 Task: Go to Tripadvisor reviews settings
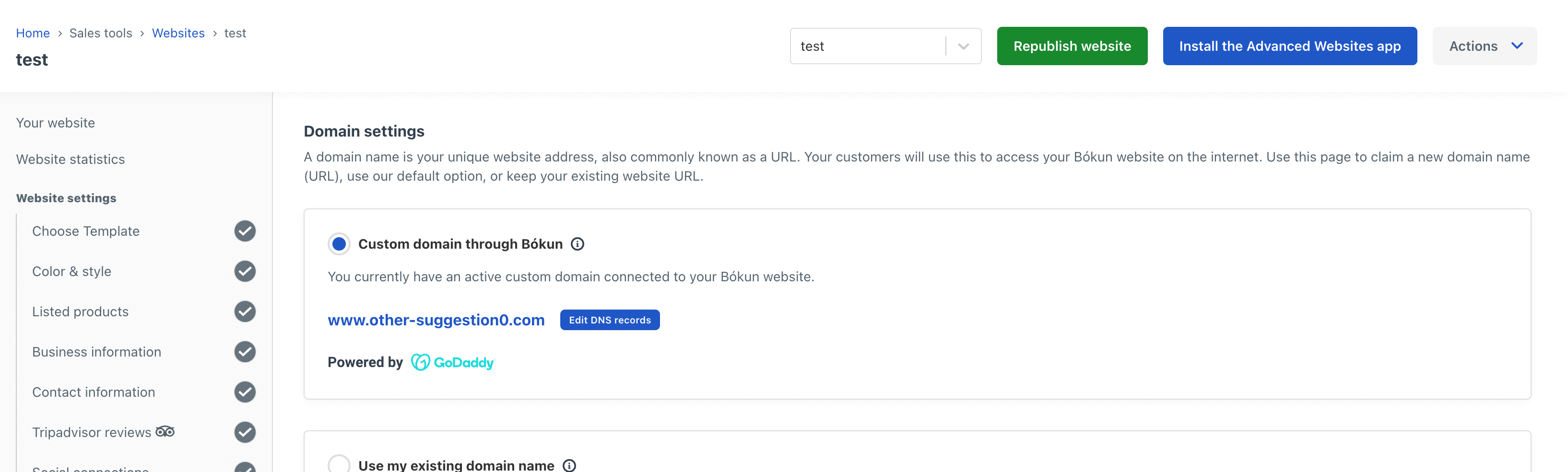(x=91, y=432)
